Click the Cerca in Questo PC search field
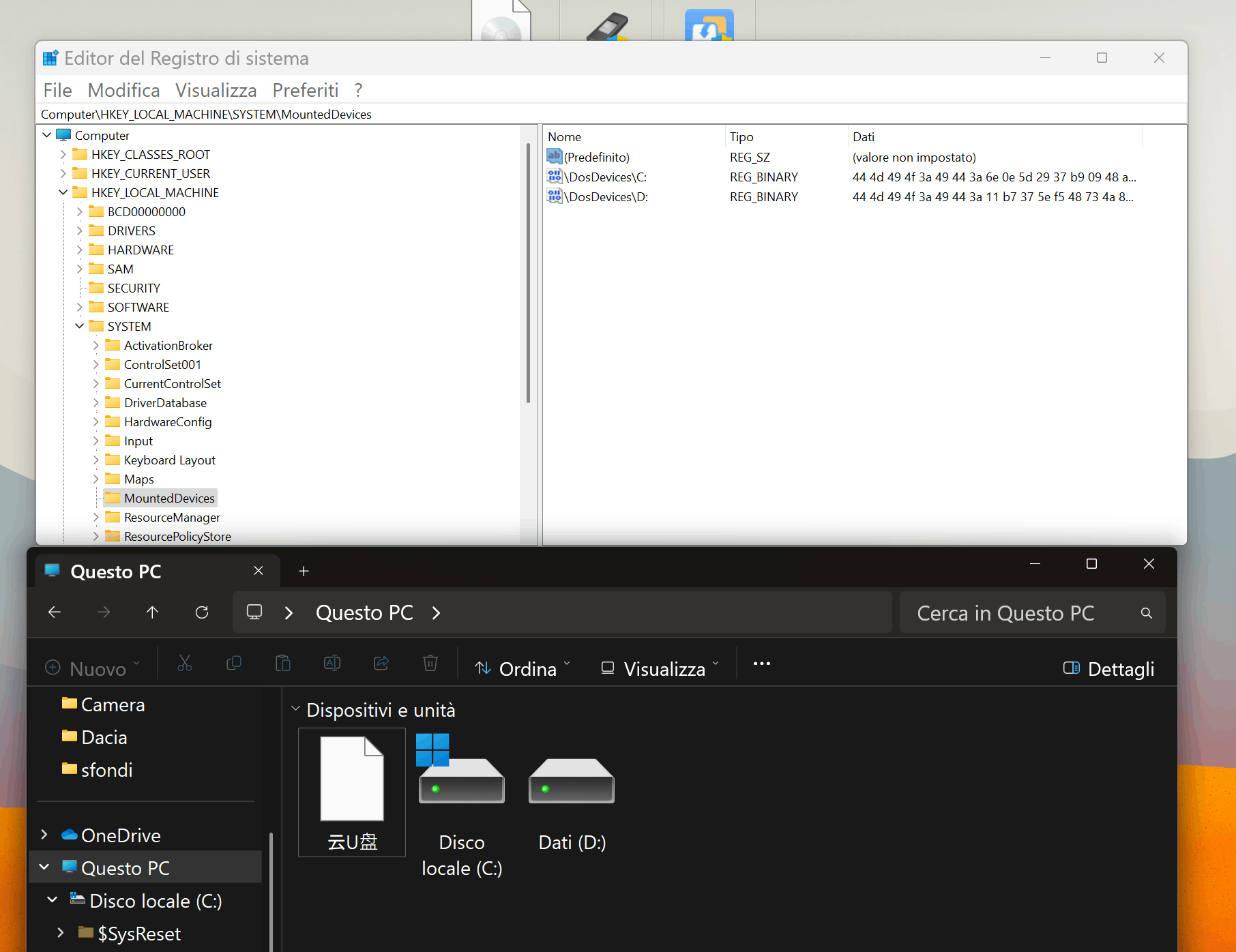The width and height of the screenshot is (1236, 952). pyautogui.click(x=1032, y=613)
